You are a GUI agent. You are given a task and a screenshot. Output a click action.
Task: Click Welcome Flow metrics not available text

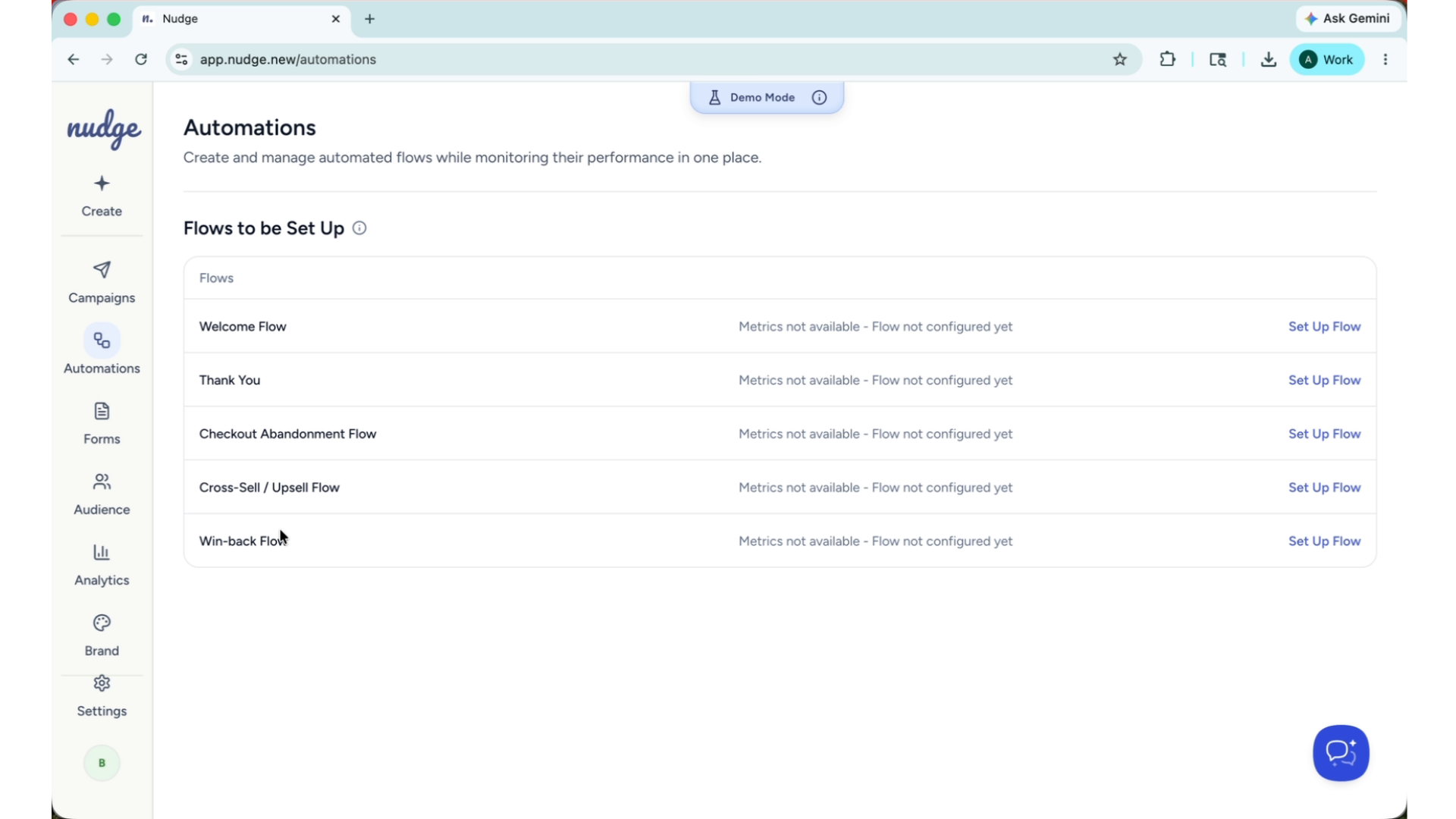tap(875, 326)
